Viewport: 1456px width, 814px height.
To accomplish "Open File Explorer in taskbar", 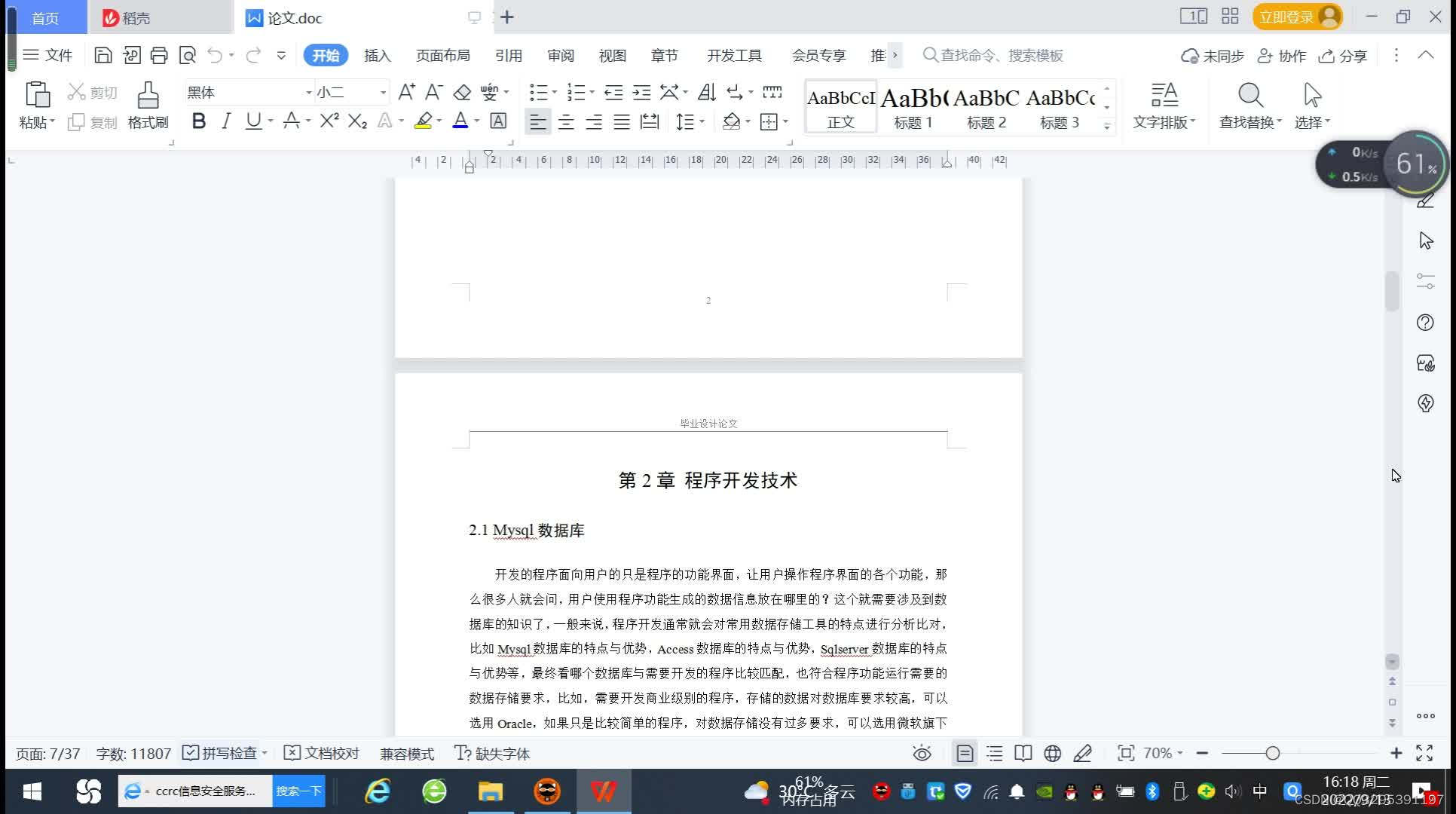I will [491, 791].
